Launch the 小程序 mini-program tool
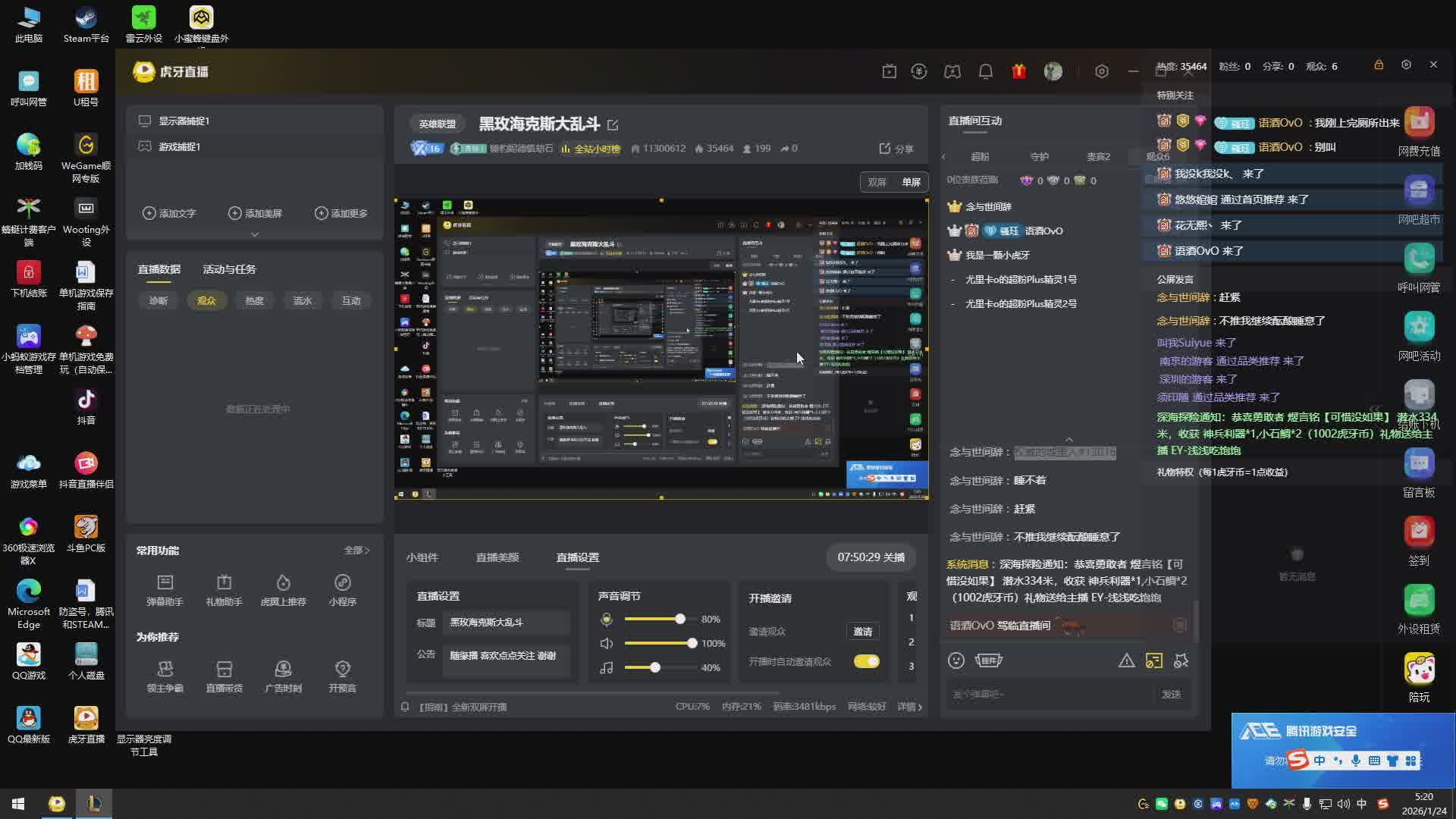 pyautogui.click(x=343, y=590)
